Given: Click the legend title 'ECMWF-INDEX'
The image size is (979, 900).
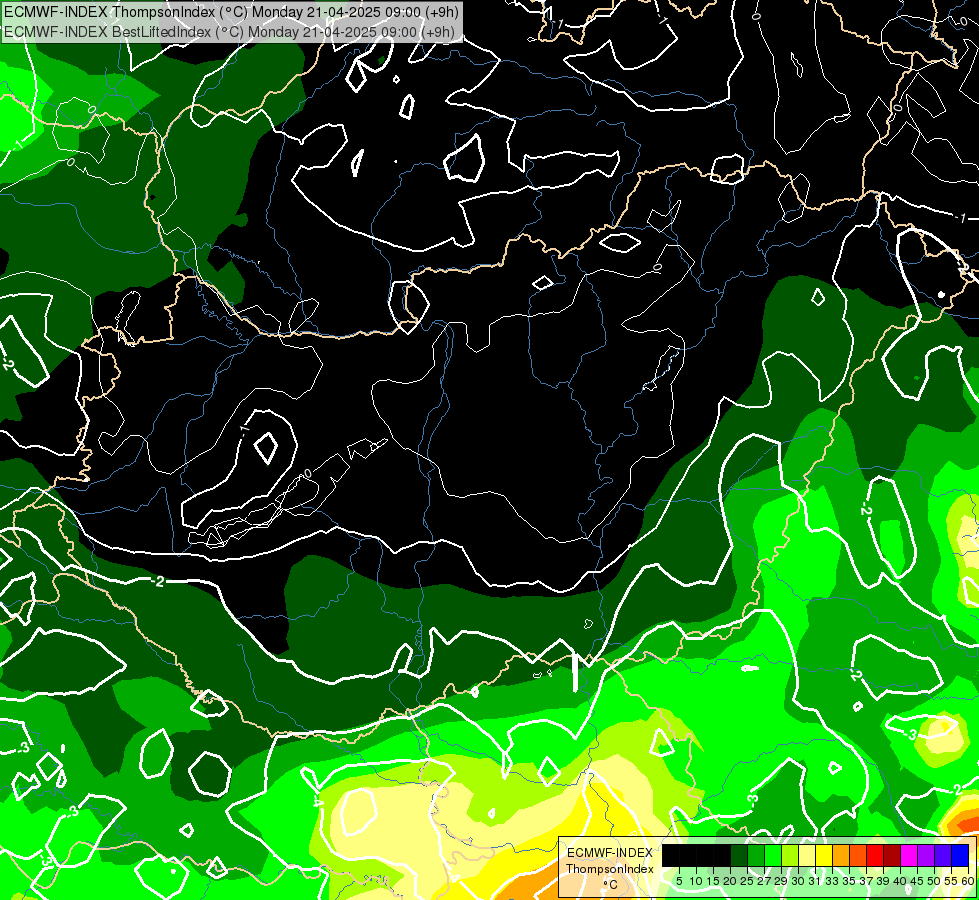Looking at the screenshot, I should [610, 853].
